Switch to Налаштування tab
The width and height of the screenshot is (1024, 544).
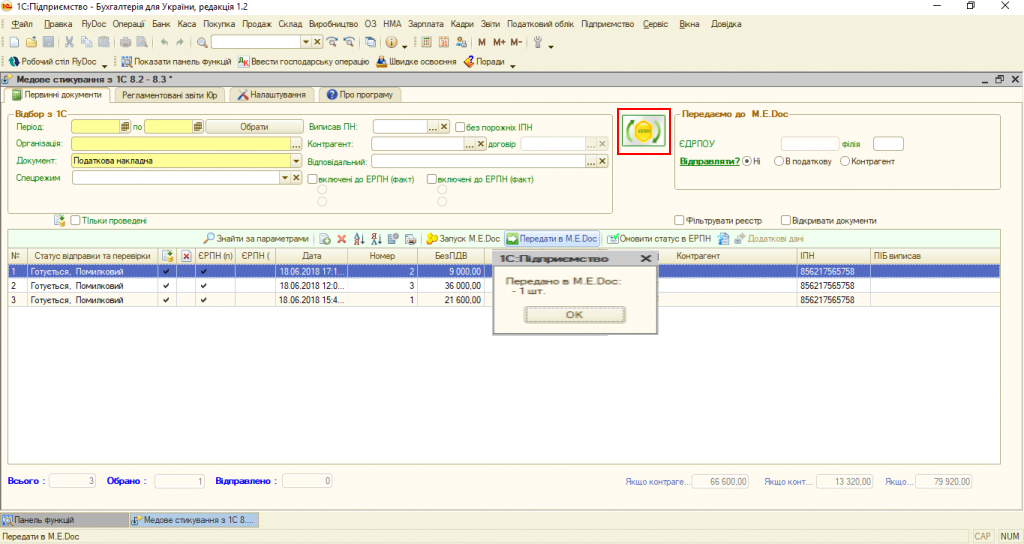point(272,95)
